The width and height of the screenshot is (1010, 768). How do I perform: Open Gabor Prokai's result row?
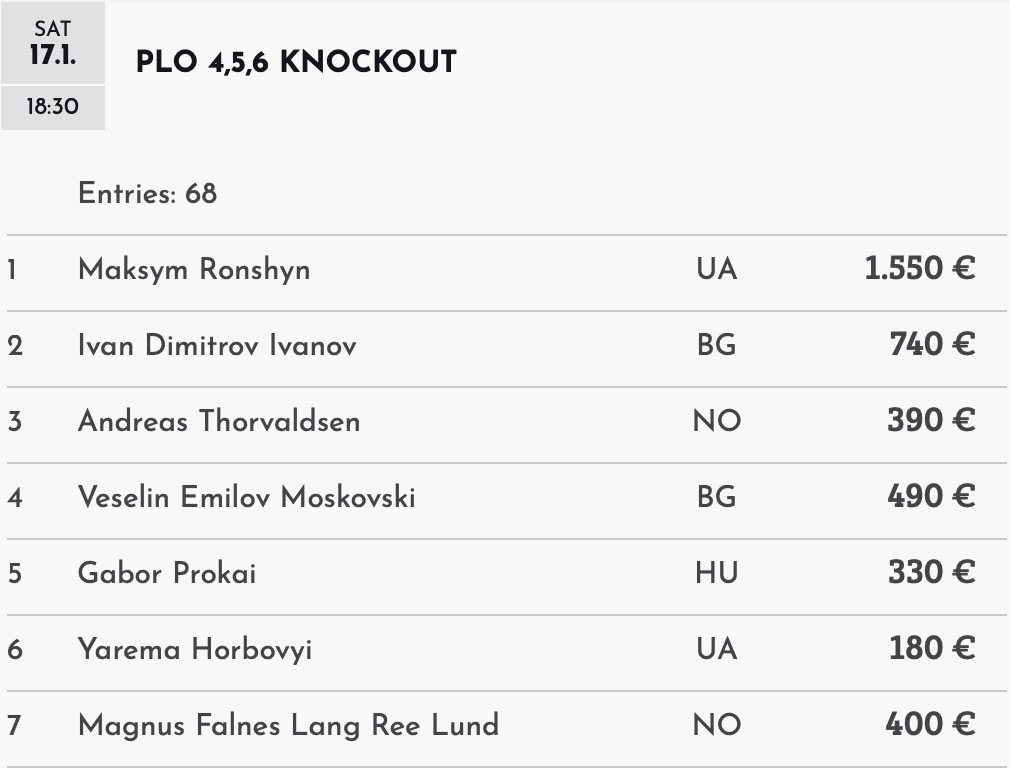click(167, 573)
